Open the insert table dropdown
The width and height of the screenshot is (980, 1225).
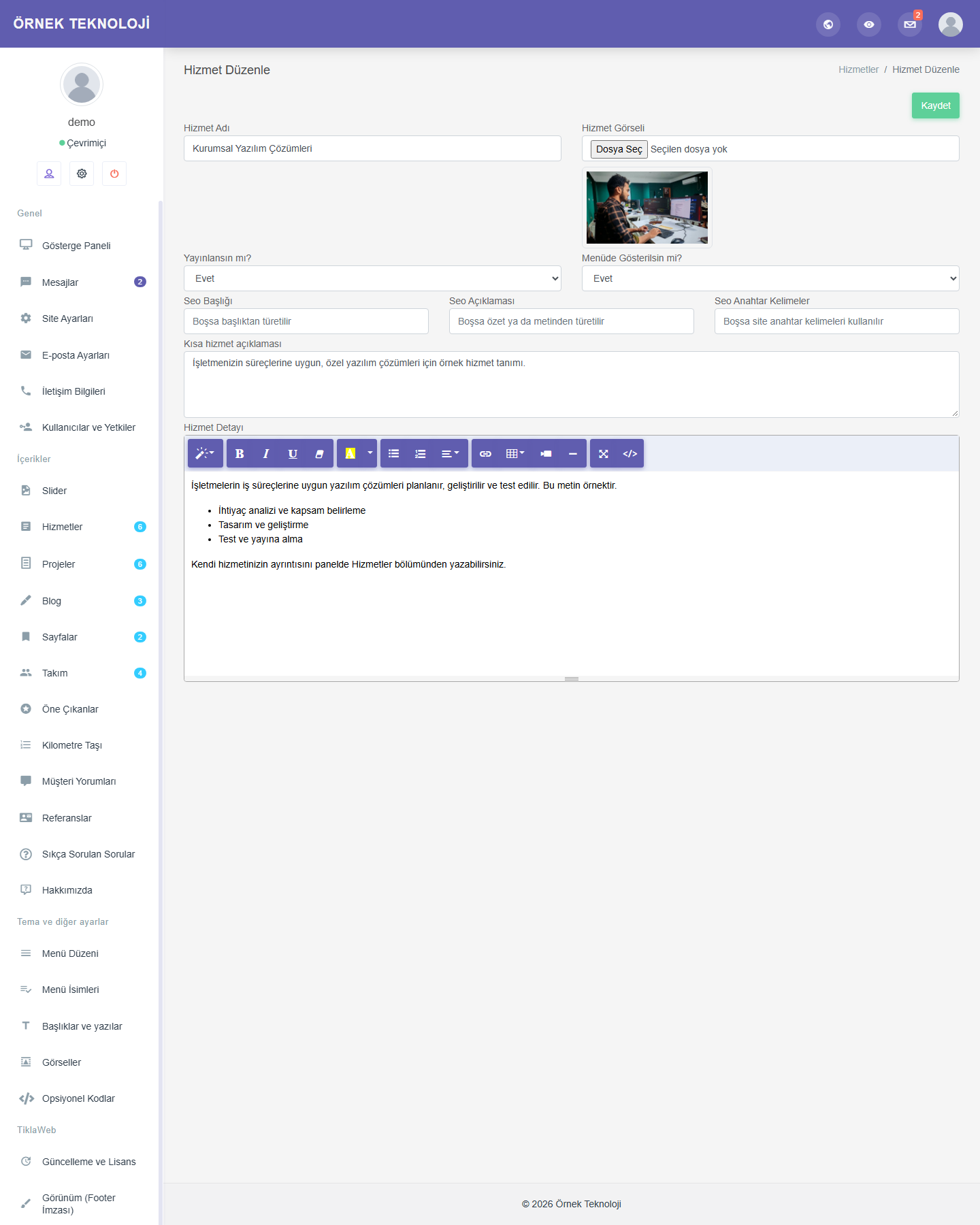click(515, 453)
